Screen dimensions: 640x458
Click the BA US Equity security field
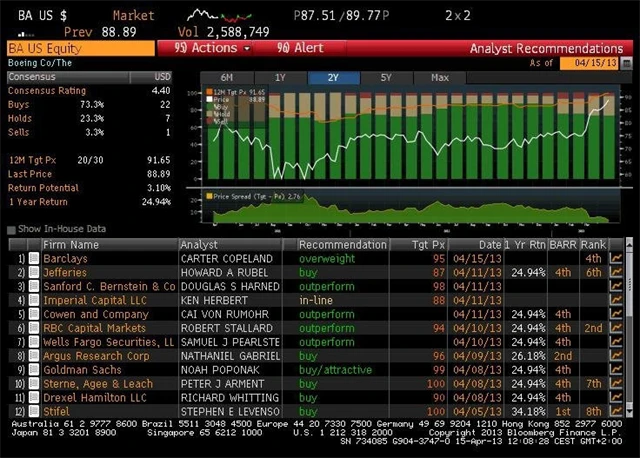(x=78, y=48)
